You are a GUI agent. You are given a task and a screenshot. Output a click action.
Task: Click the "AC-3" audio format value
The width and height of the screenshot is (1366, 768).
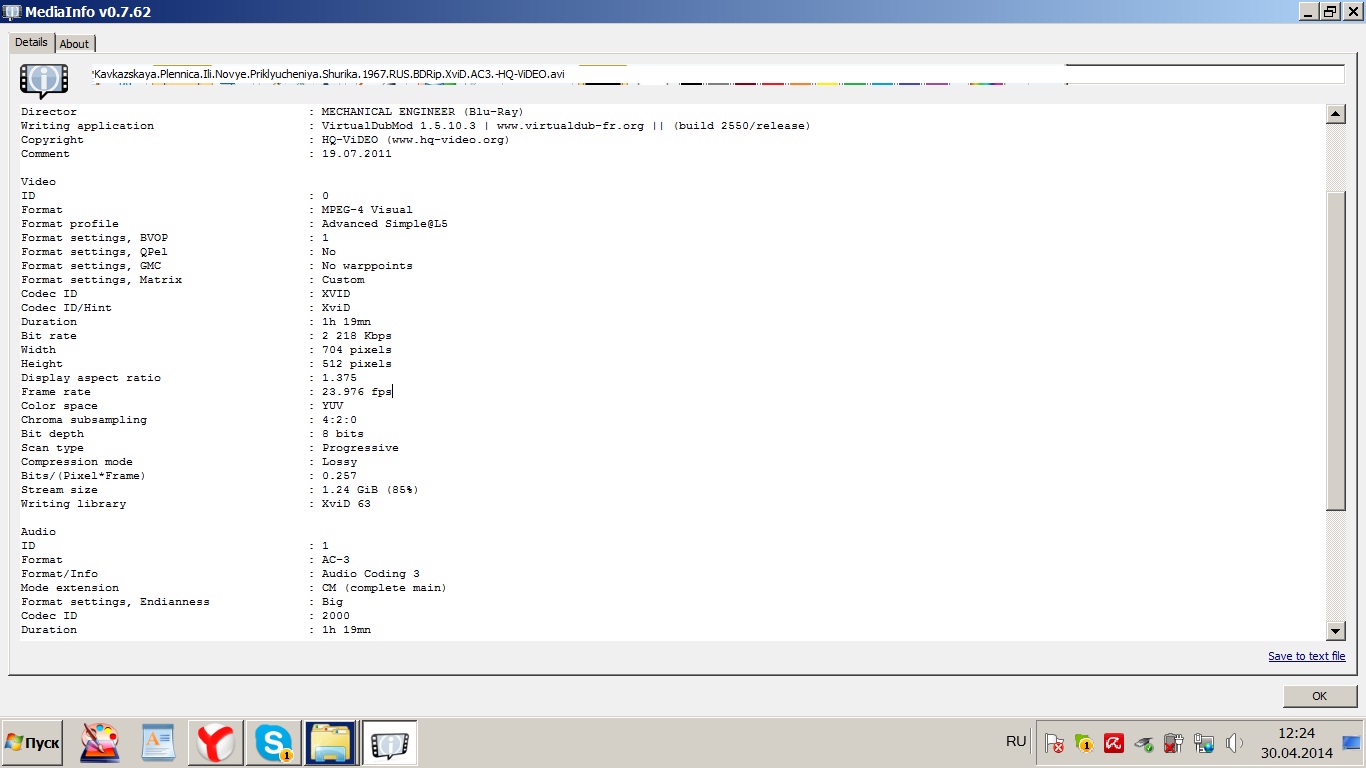click(x=335, y=560)
